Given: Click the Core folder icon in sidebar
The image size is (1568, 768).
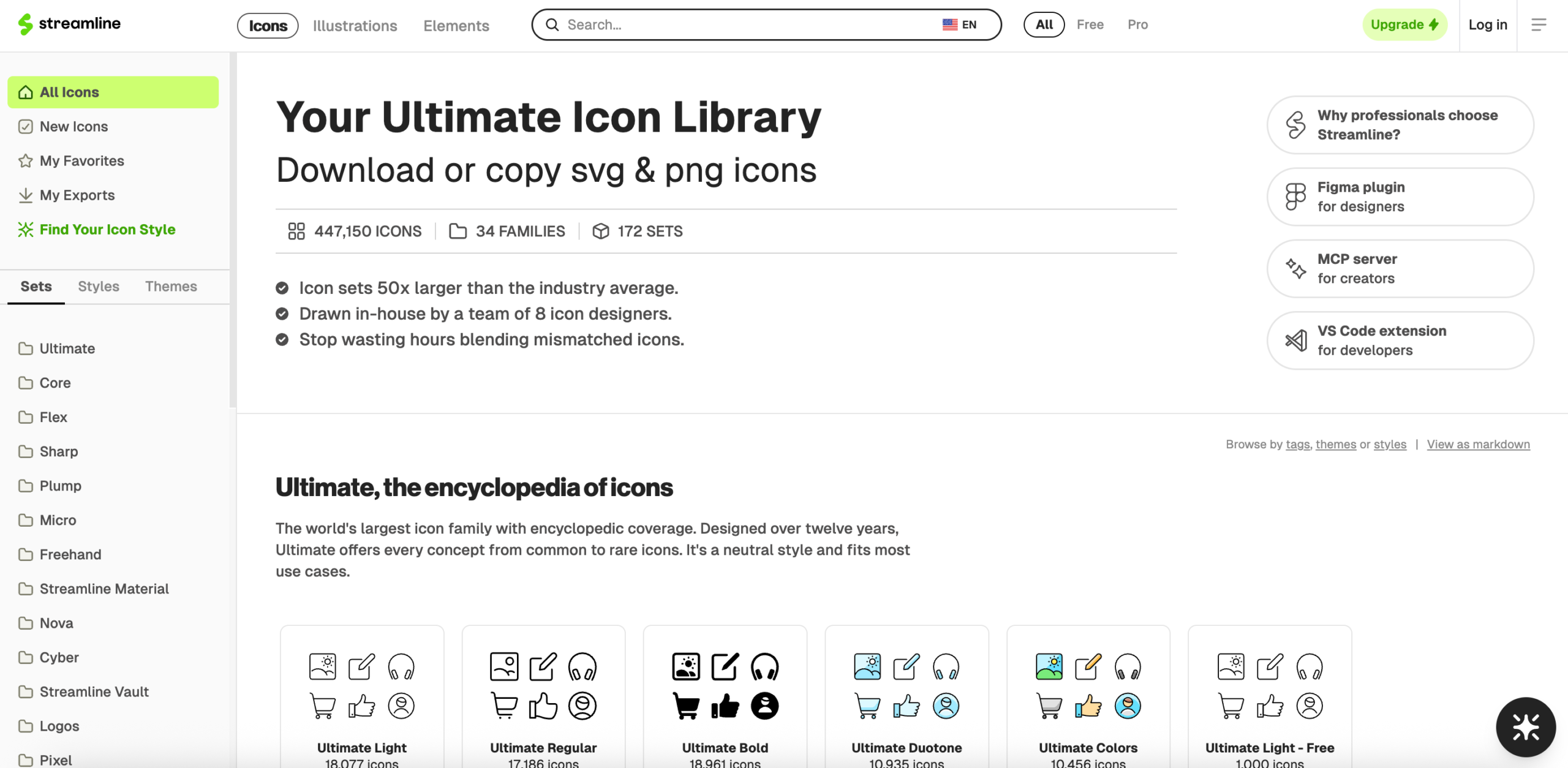Looking at the screenshot, I should pyautogui.click(x=26, y=383).
